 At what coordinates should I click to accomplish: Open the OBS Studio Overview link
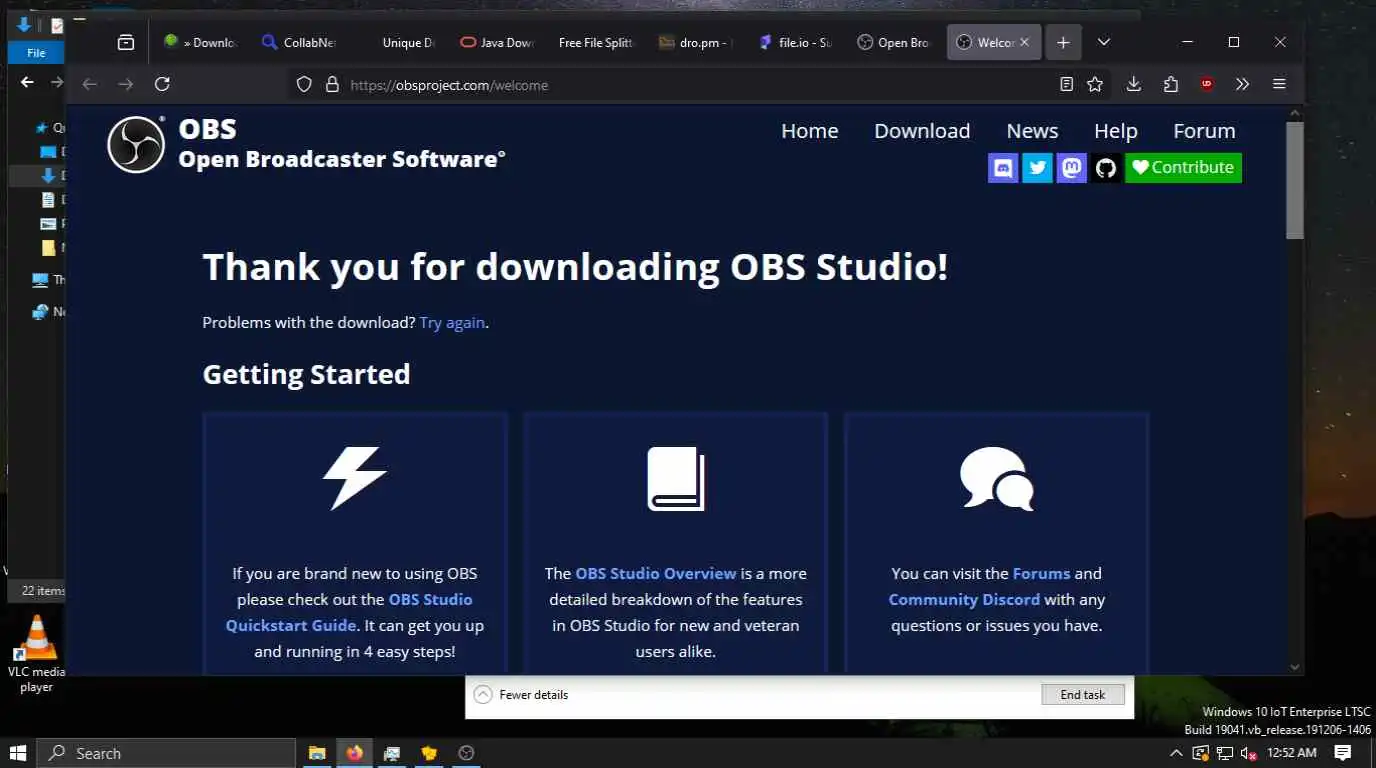pyautogui.click(x=656, y=574)
